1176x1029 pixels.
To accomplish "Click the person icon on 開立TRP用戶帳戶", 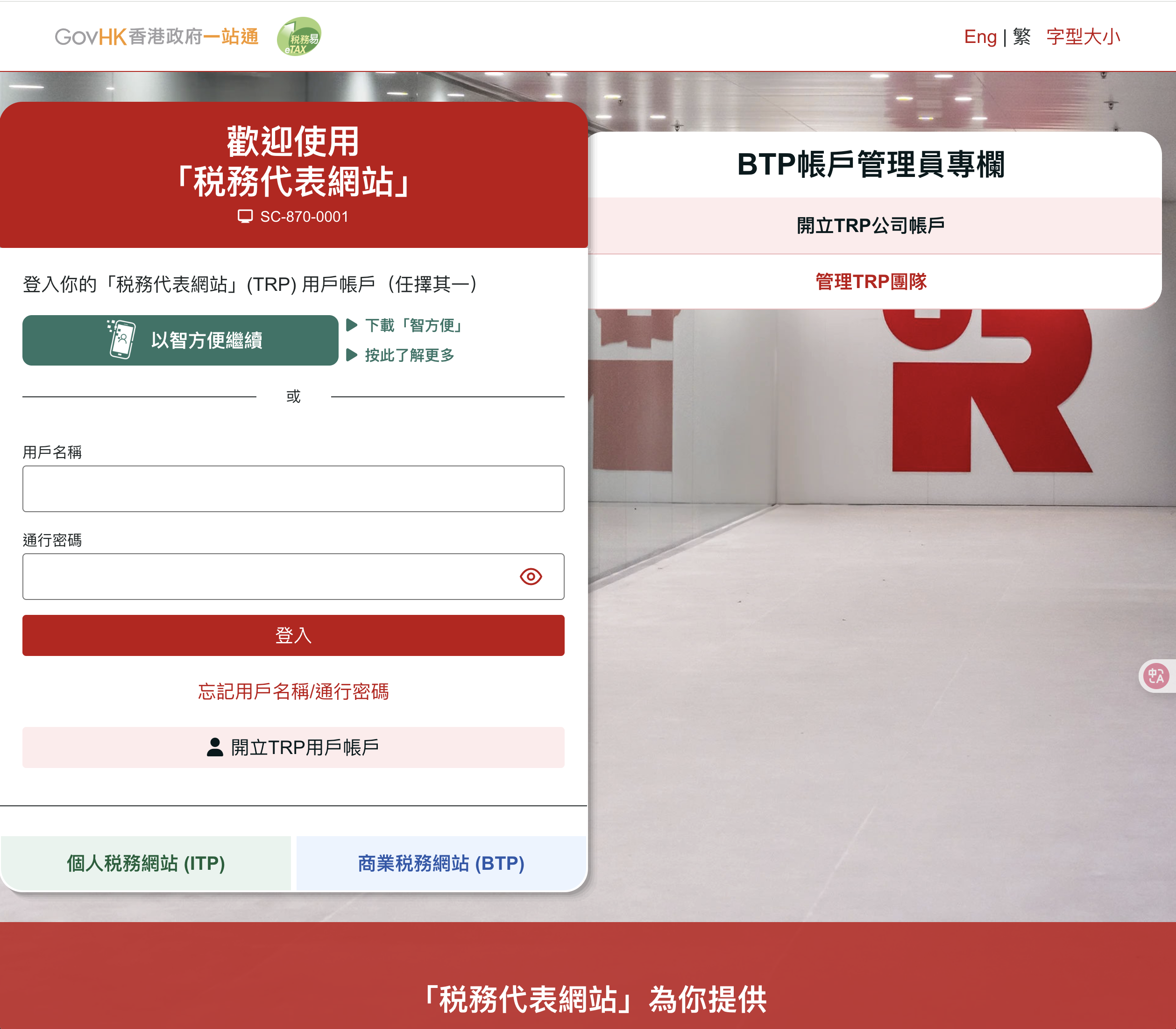I will click(215, 747).
